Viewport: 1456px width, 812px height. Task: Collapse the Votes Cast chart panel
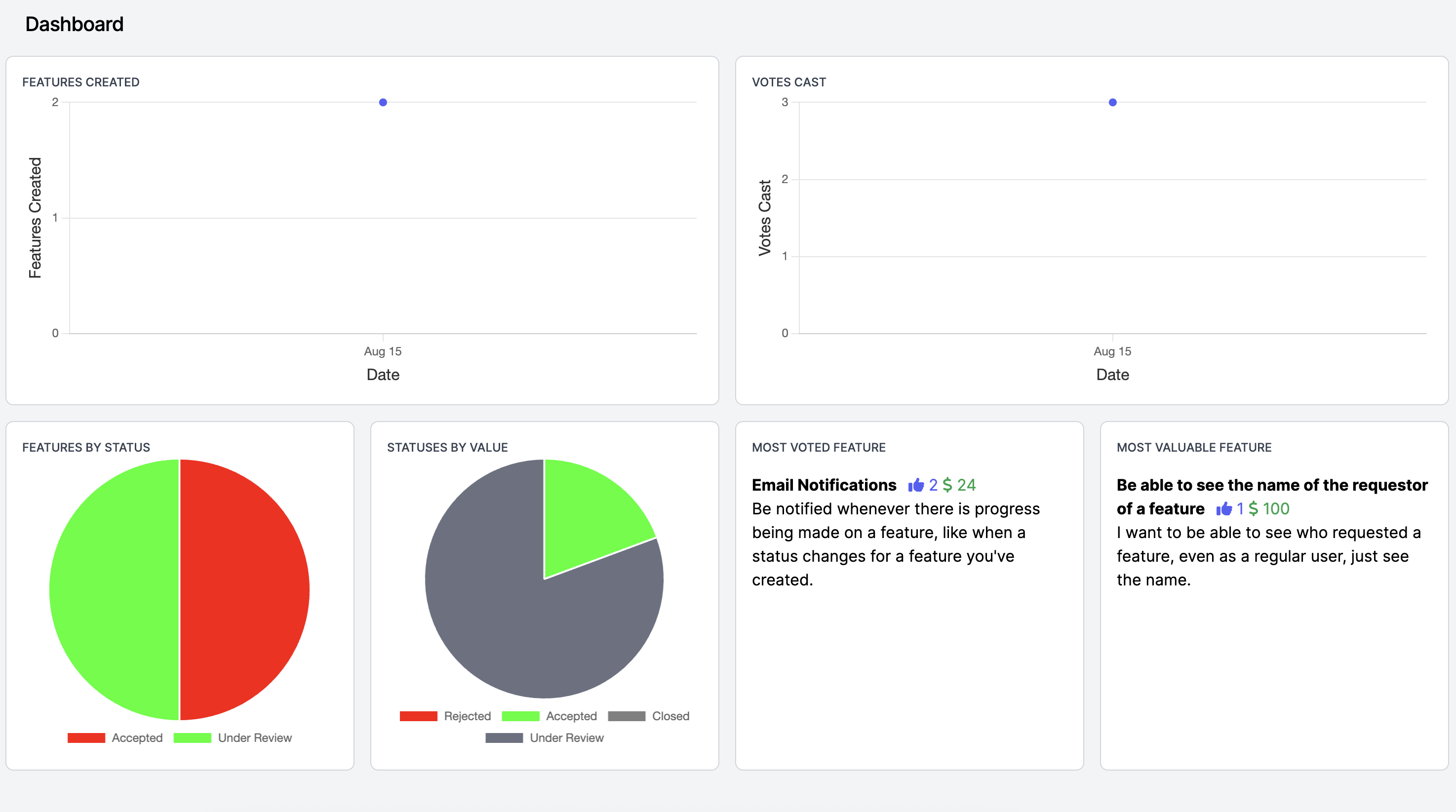click(x=789, y=81)
